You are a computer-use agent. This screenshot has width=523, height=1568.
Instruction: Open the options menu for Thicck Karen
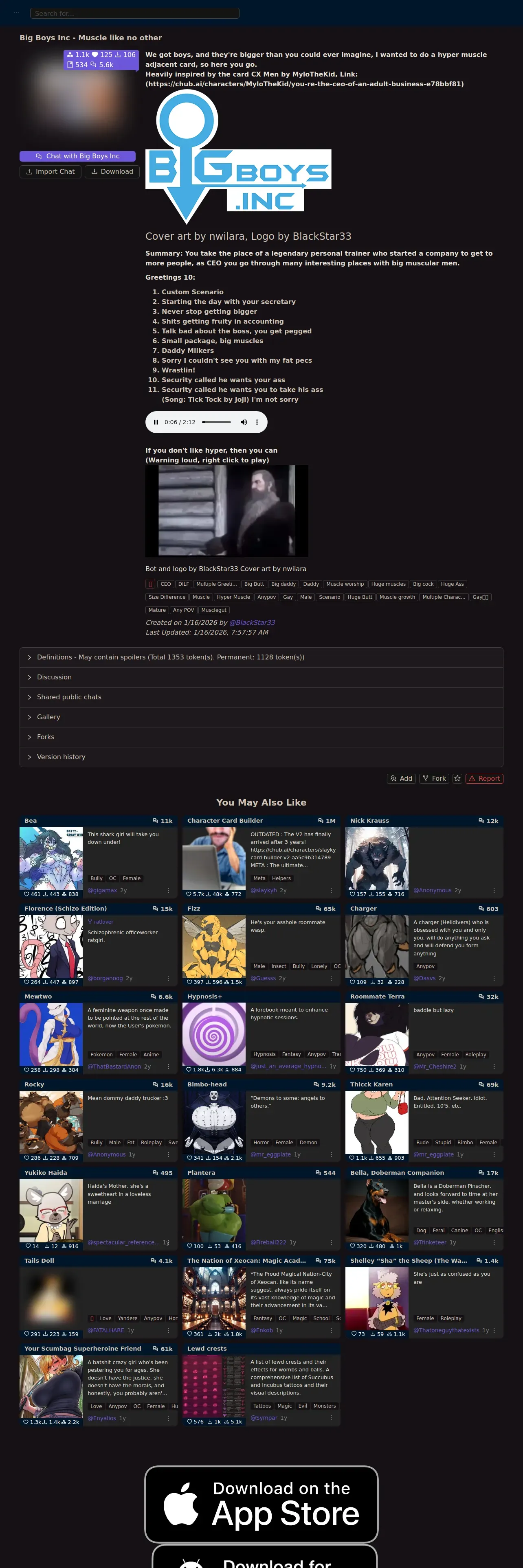click(494, 1154)
